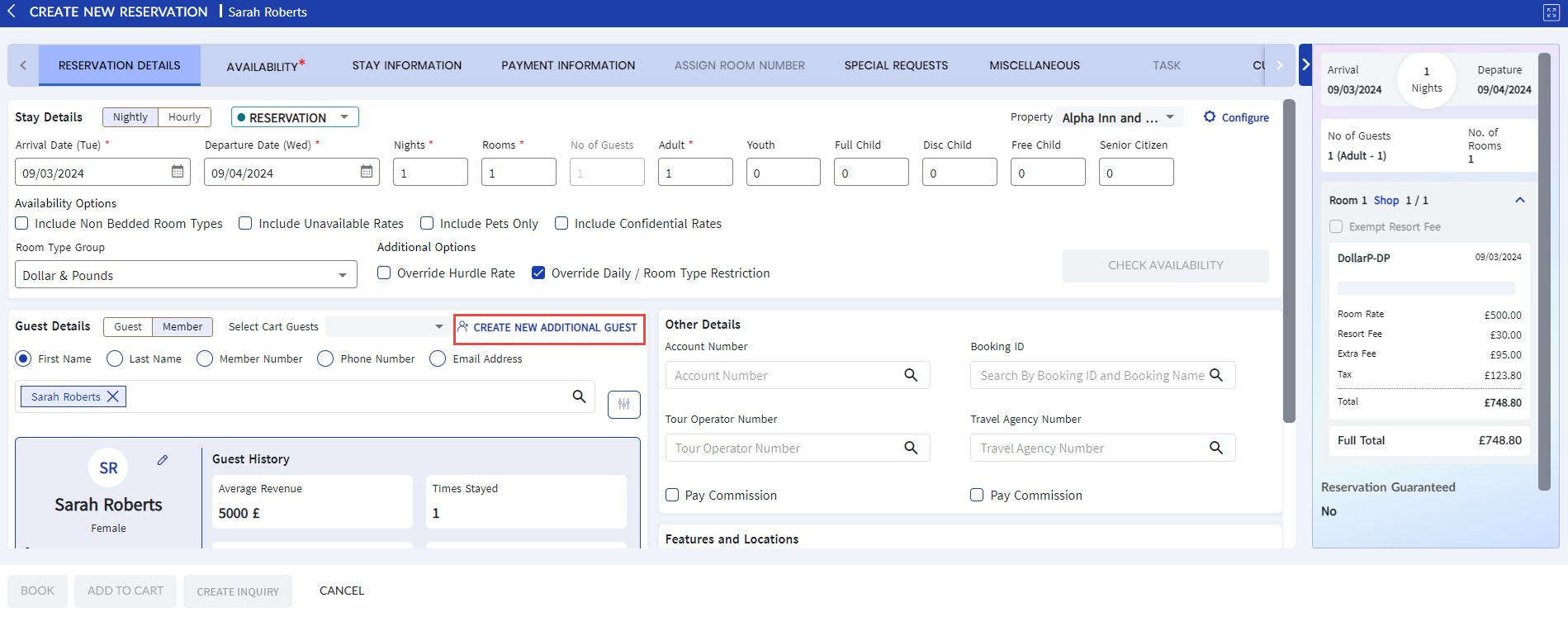Click the guest search magnifier icon
This screenshot has width=1568, height=617.
(x=579, y=396)
